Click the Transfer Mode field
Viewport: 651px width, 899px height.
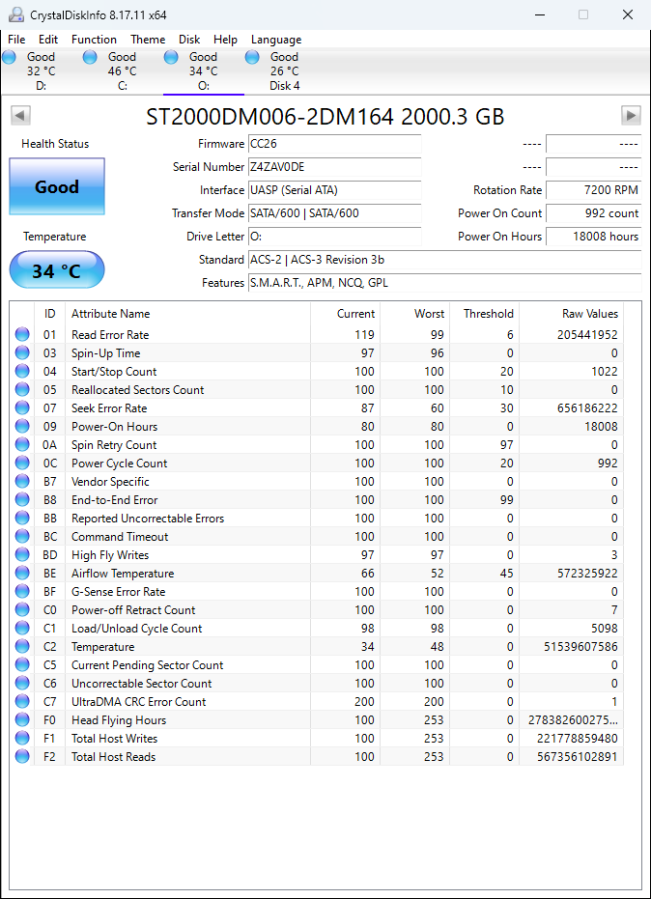(x=334, y=213)
